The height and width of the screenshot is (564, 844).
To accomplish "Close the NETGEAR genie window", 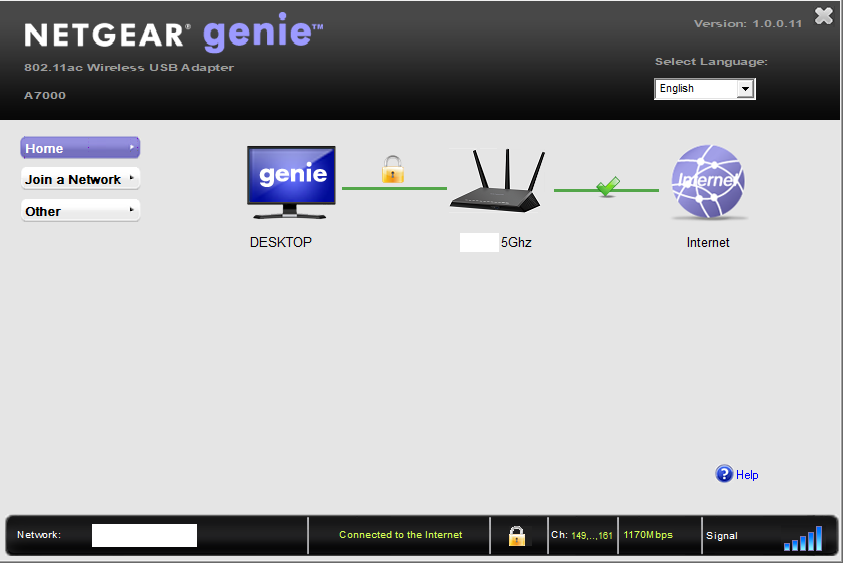I will [x=824, y=16].
